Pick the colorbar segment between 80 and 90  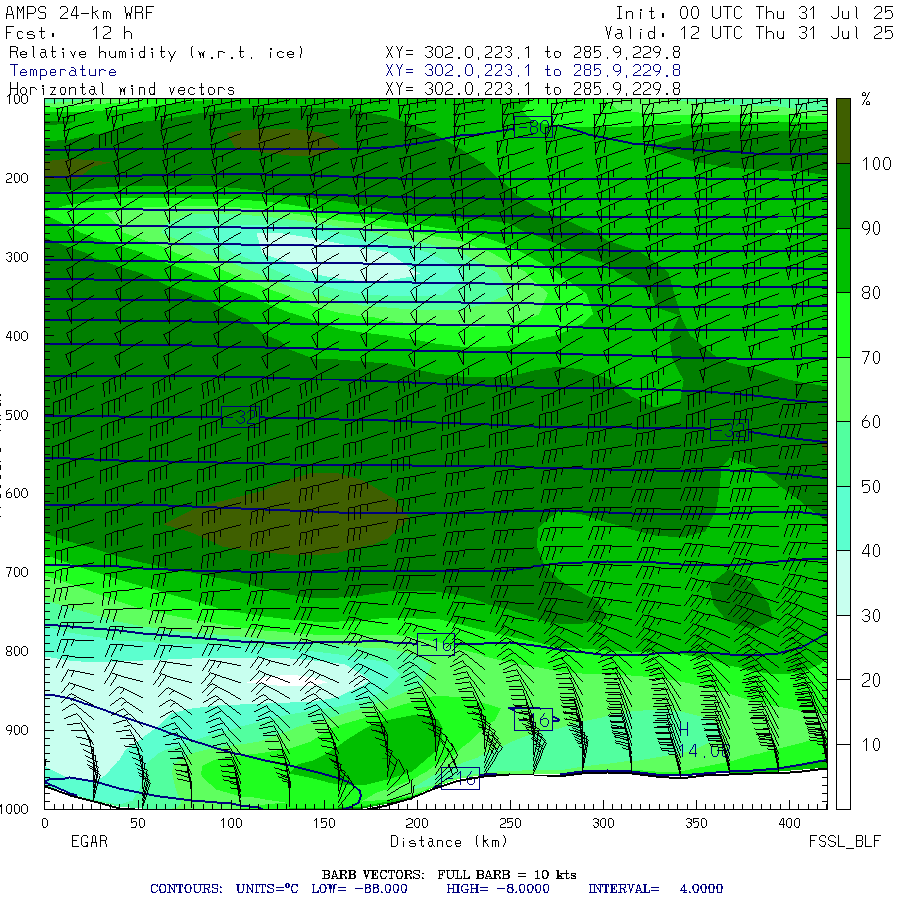(x=843, y=261)
